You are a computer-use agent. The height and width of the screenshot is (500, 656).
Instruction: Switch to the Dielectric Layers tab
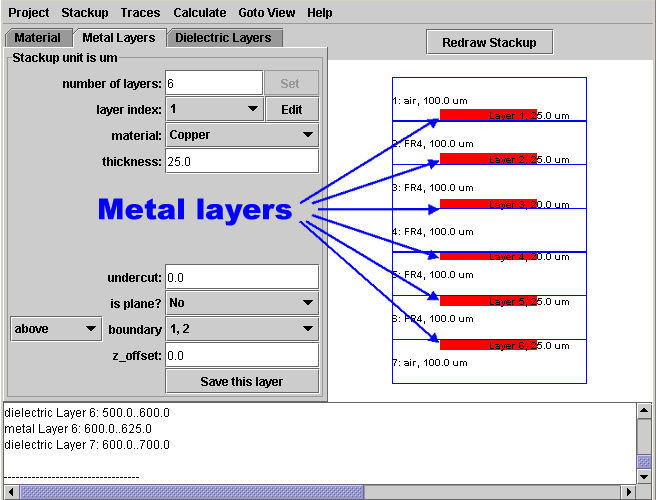(224, 38)
